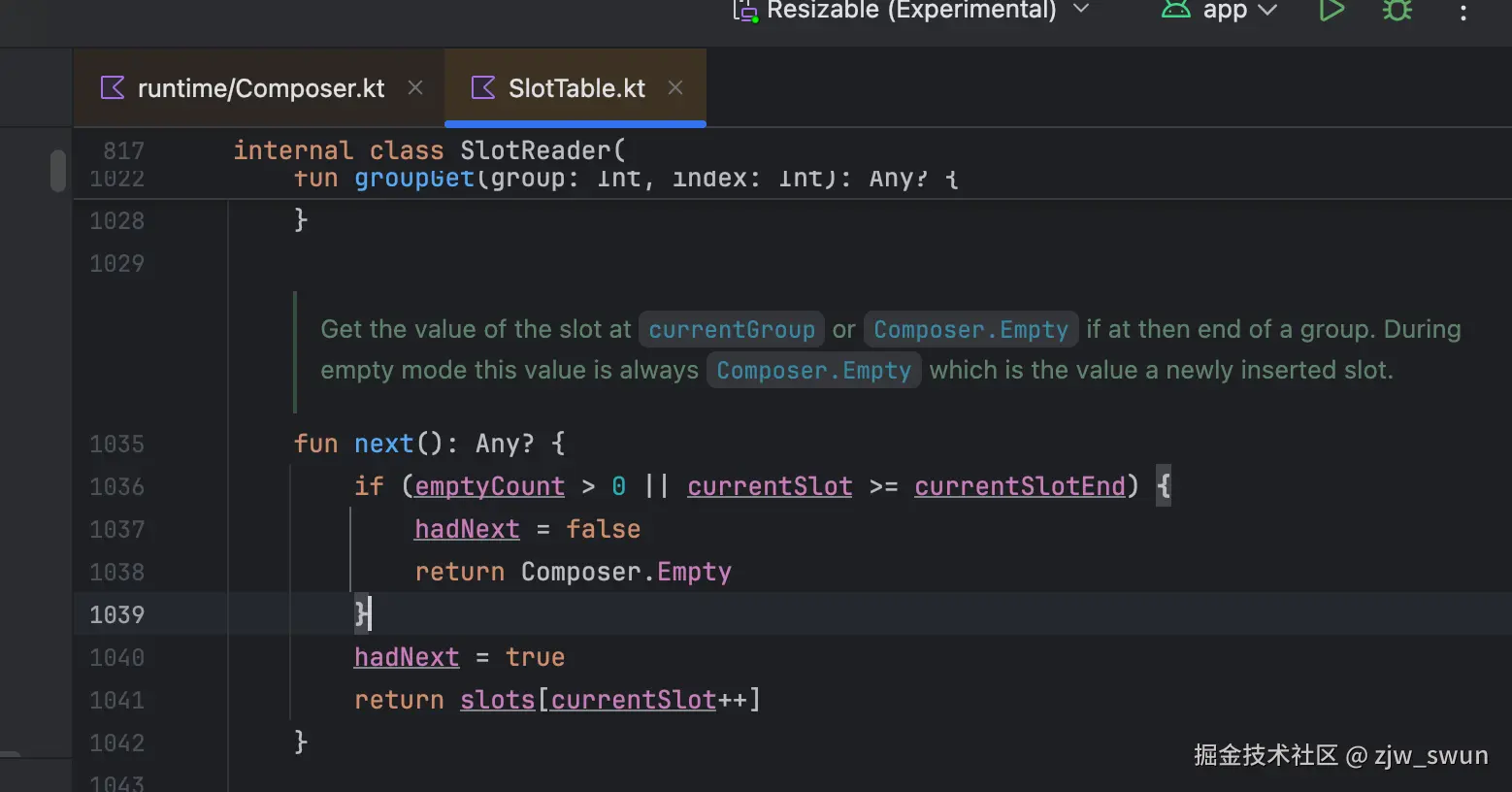
Task: Follow the currentGroup link in the doc comment
Action: click(732, 330)
